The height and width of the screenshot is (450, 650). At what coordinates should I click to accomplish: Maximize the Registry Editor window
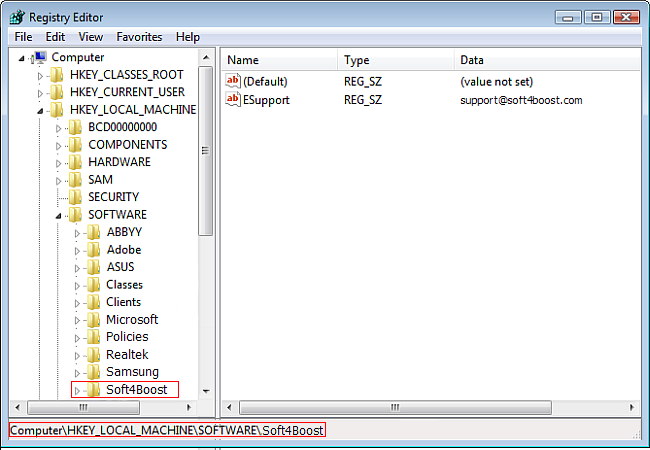(x=597, y=17)
